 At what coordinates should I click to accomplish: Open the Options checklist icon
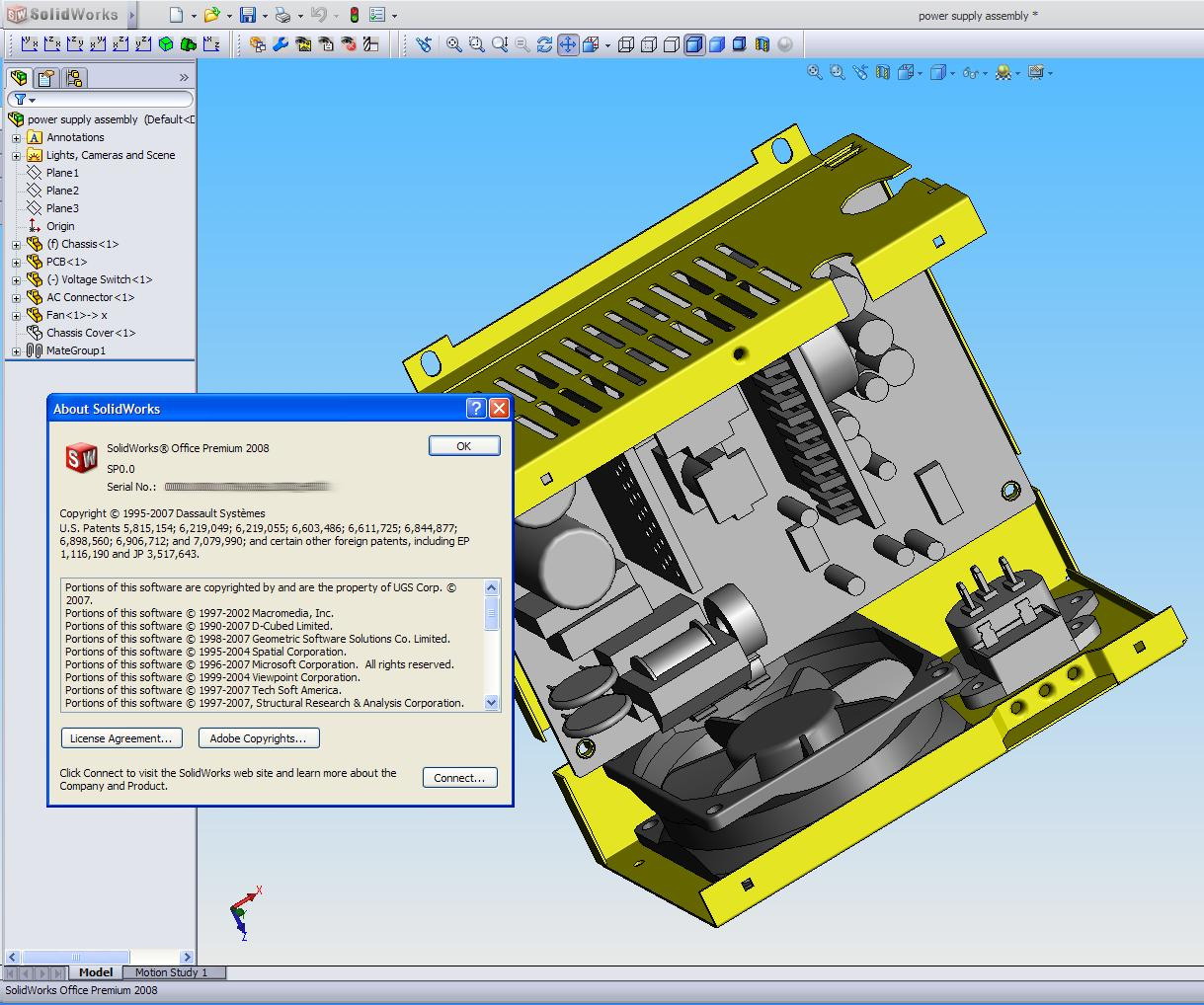[377, 15]
